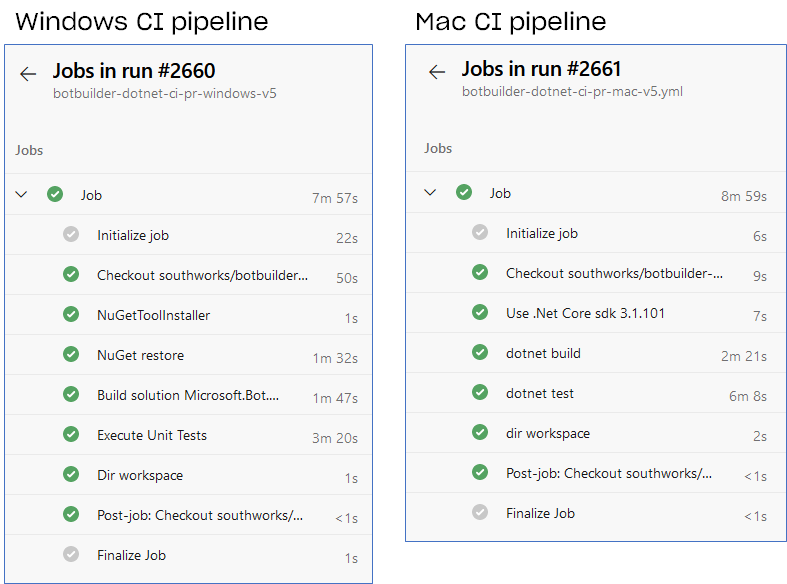This screenshot has height=584, width=787.
Task: Click botbuilder-dotnet-ci-pr-windows-v5 pipeline link
Action: (165, 94)
